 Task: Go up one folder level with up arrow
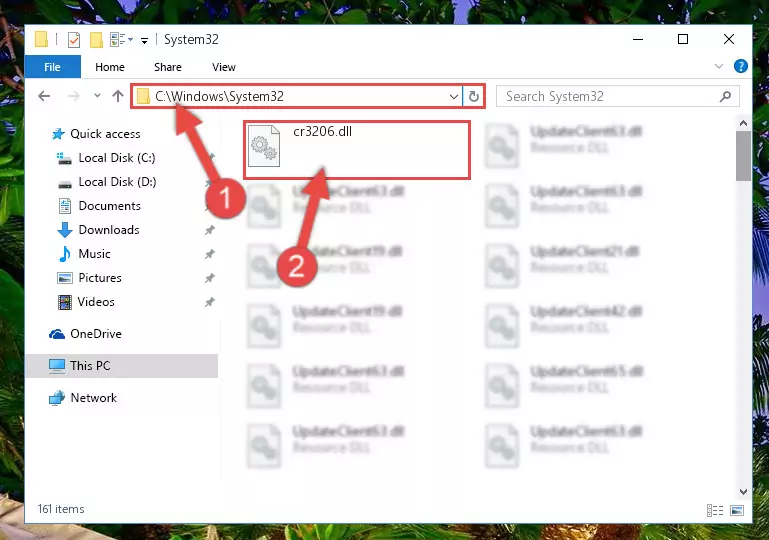pyautogui.click(x=118, y=96)
